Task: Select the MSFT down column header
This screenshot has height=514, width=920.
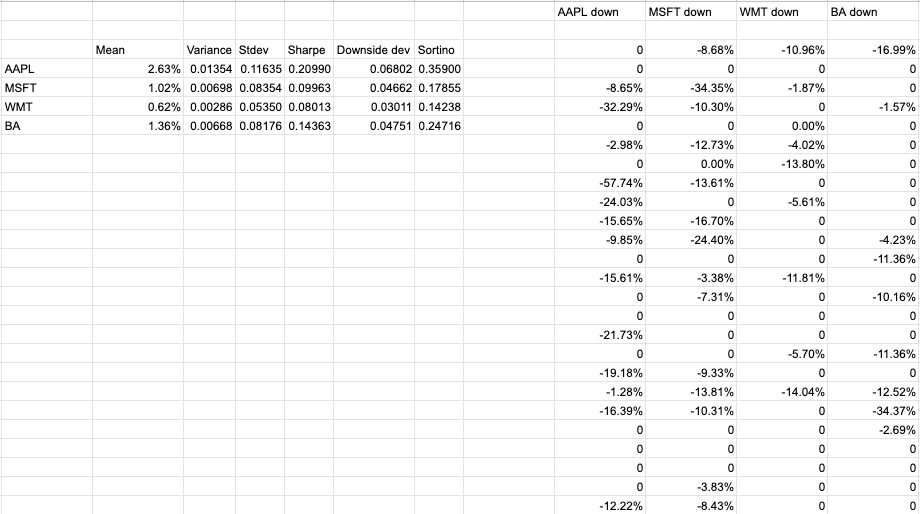Action: pos(680,12)
